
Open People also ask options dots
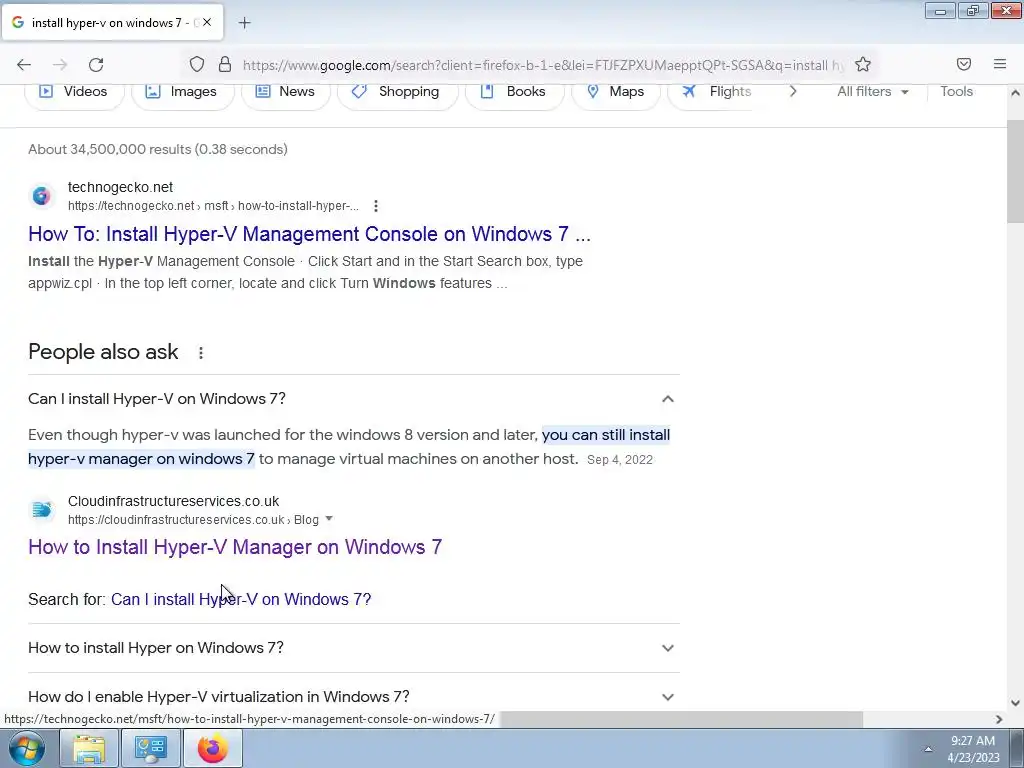(x=200, y=353)
